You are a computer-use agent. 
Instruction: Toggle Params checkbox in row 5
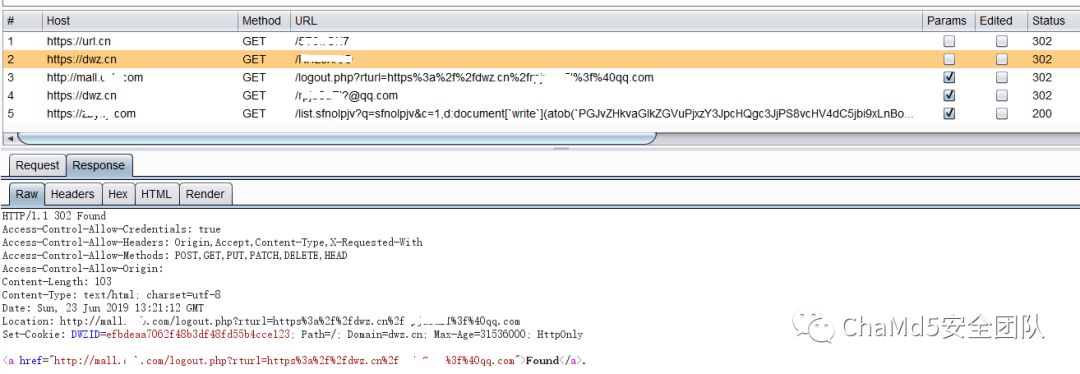(949, 113)
